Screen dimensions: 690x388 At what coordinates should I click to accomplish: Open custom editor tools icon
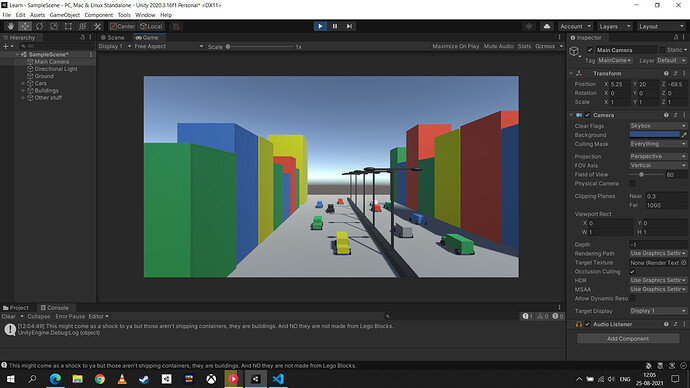97,26
